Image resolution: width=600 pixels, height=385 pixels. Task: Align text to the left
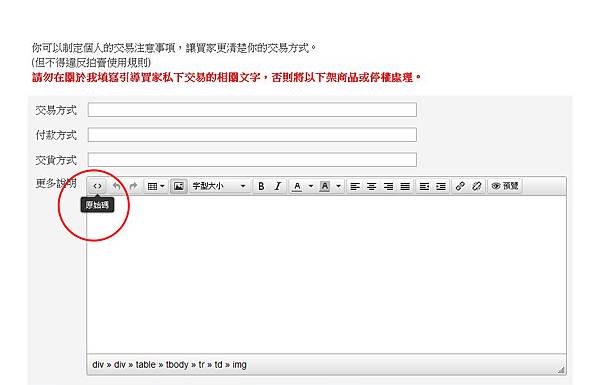(355, 186)
